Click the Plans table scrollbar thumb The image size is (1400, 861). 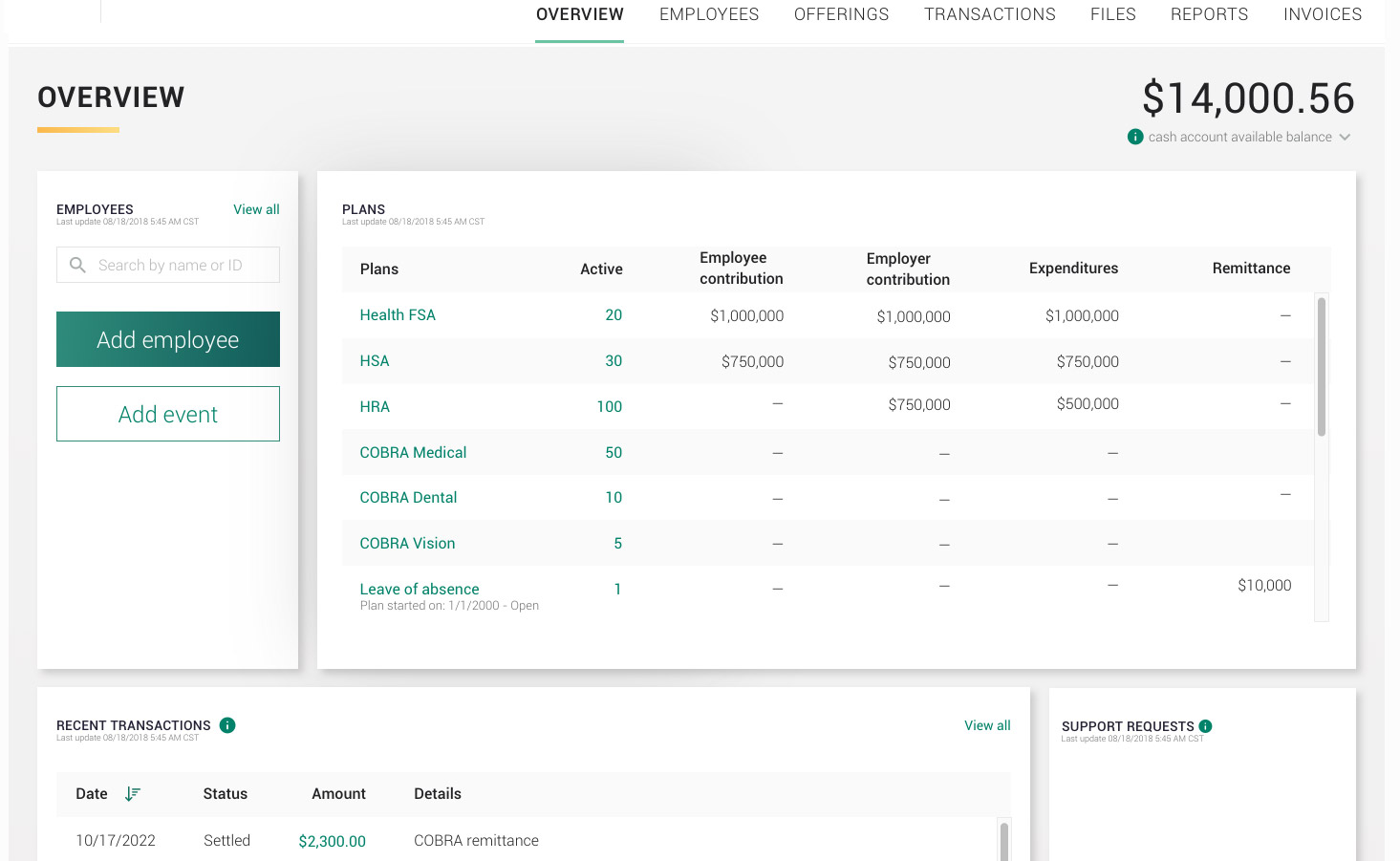tap(1322, 367)
